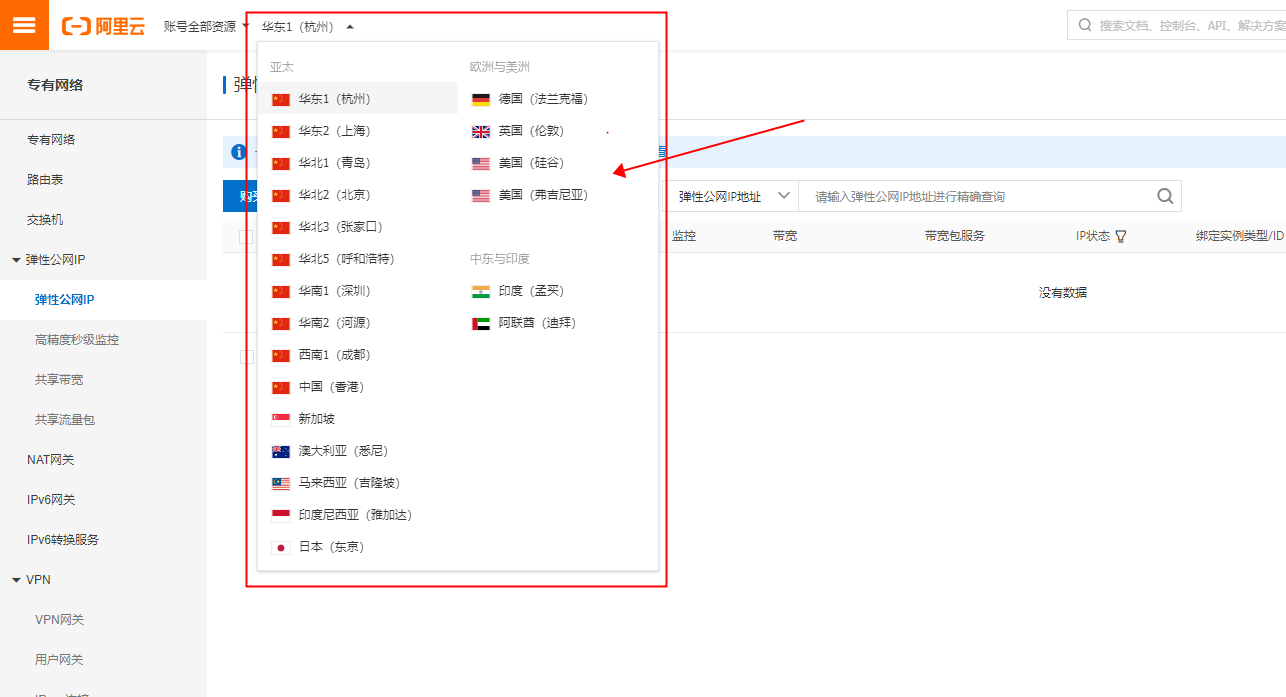This screenshot has height=697, width=1286.
Task: Click the Alibaba Cloud (阿里云) logo
Action: [103, 26]
